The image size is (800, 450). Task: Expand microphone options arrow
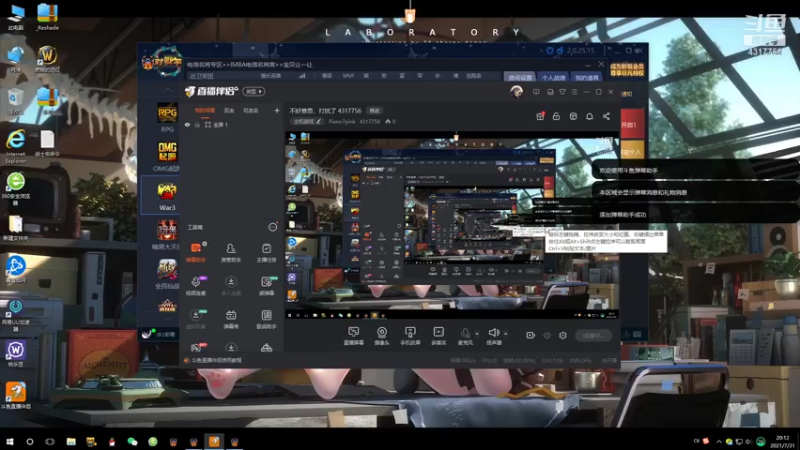click(x=477, y=334)
